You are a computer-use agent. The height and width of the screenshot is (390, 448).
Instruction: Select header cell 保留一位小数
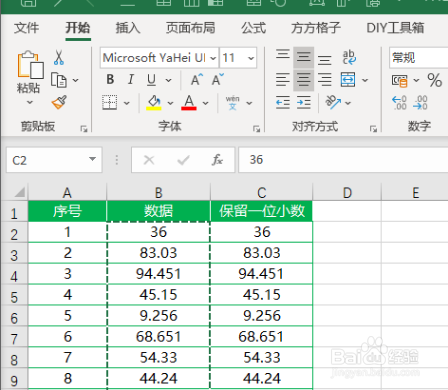coord(262,211)
